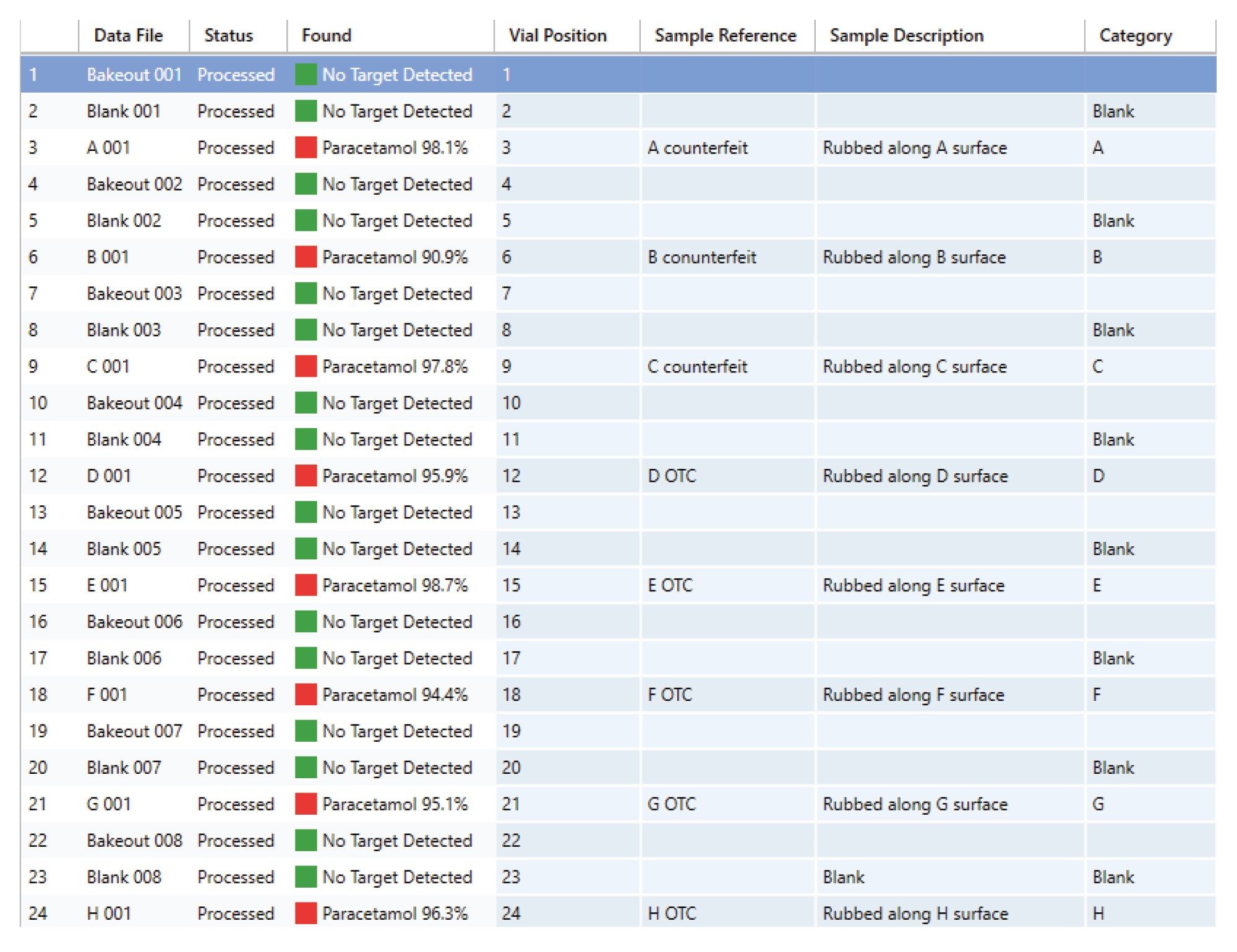Click red status square for B 001
This screenshot has width=1237, height=952.
306,257
